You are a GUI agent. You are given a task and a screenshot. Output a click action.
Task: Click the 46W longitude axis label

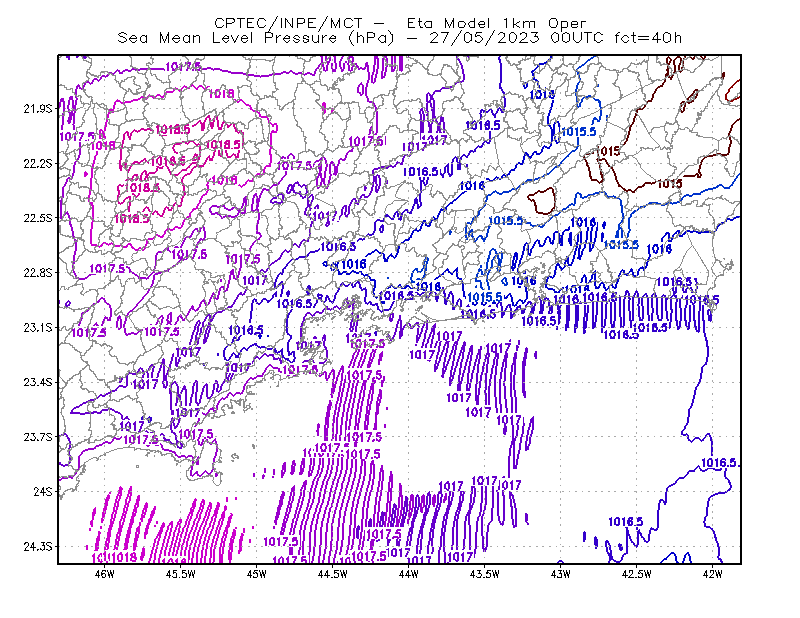point(105,574)
